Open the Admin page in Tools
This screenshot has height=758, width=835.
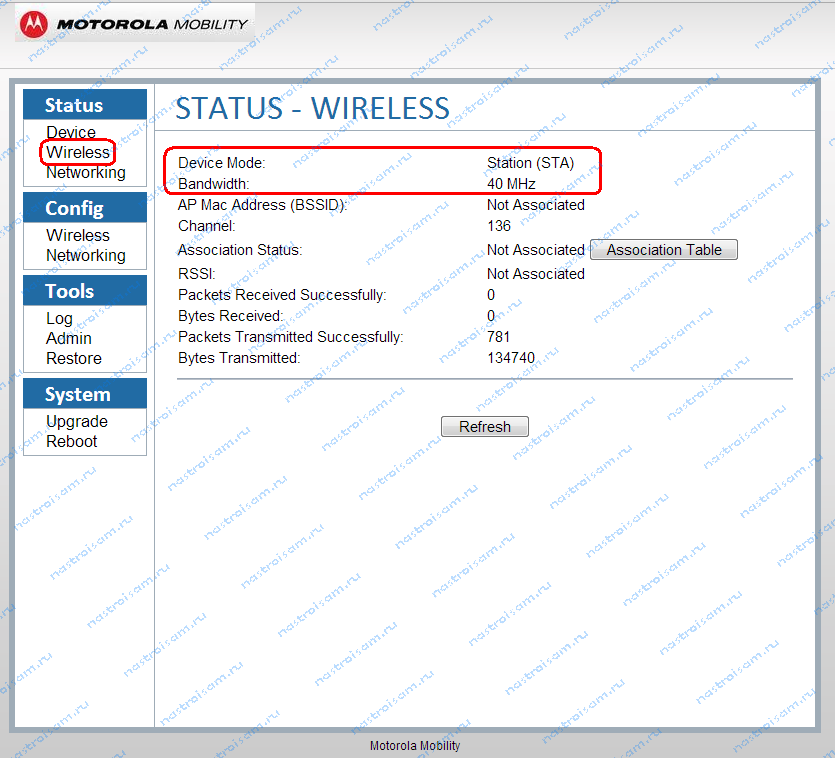point(69,339)
